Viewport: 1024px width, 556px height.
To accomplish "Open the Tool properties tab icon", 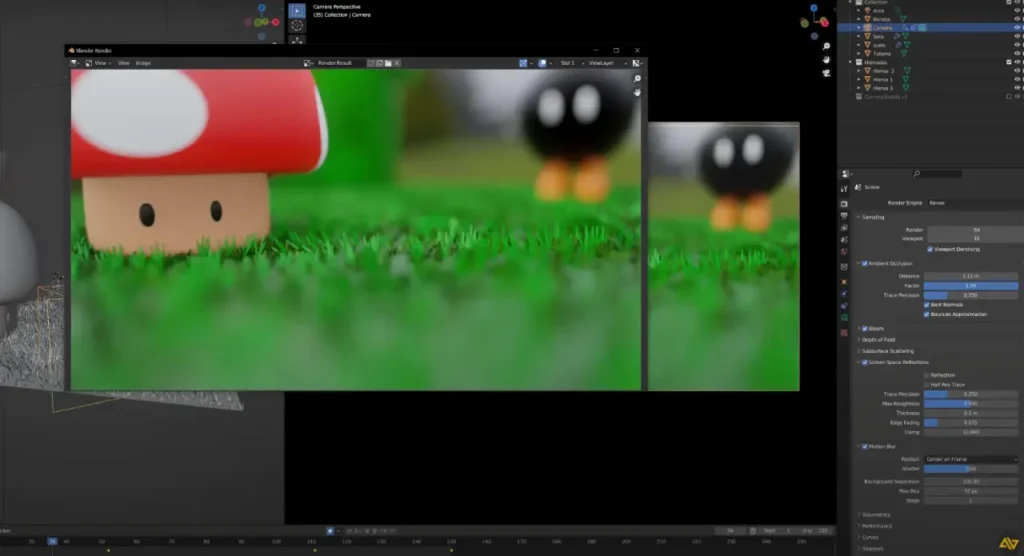I will pyautogui.click(x=844, y=189).
